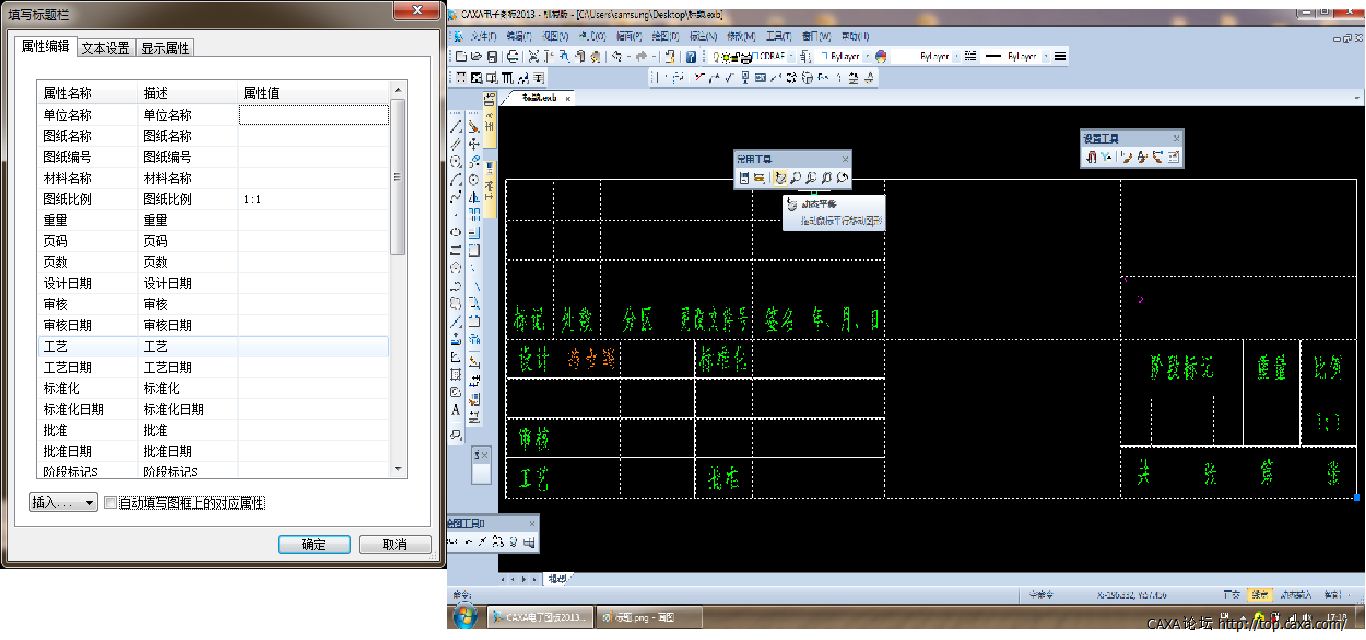This screenshot has height=640, width=1366.
Task: Open the 显示属性 tab
Action: [x=165, y=48]
